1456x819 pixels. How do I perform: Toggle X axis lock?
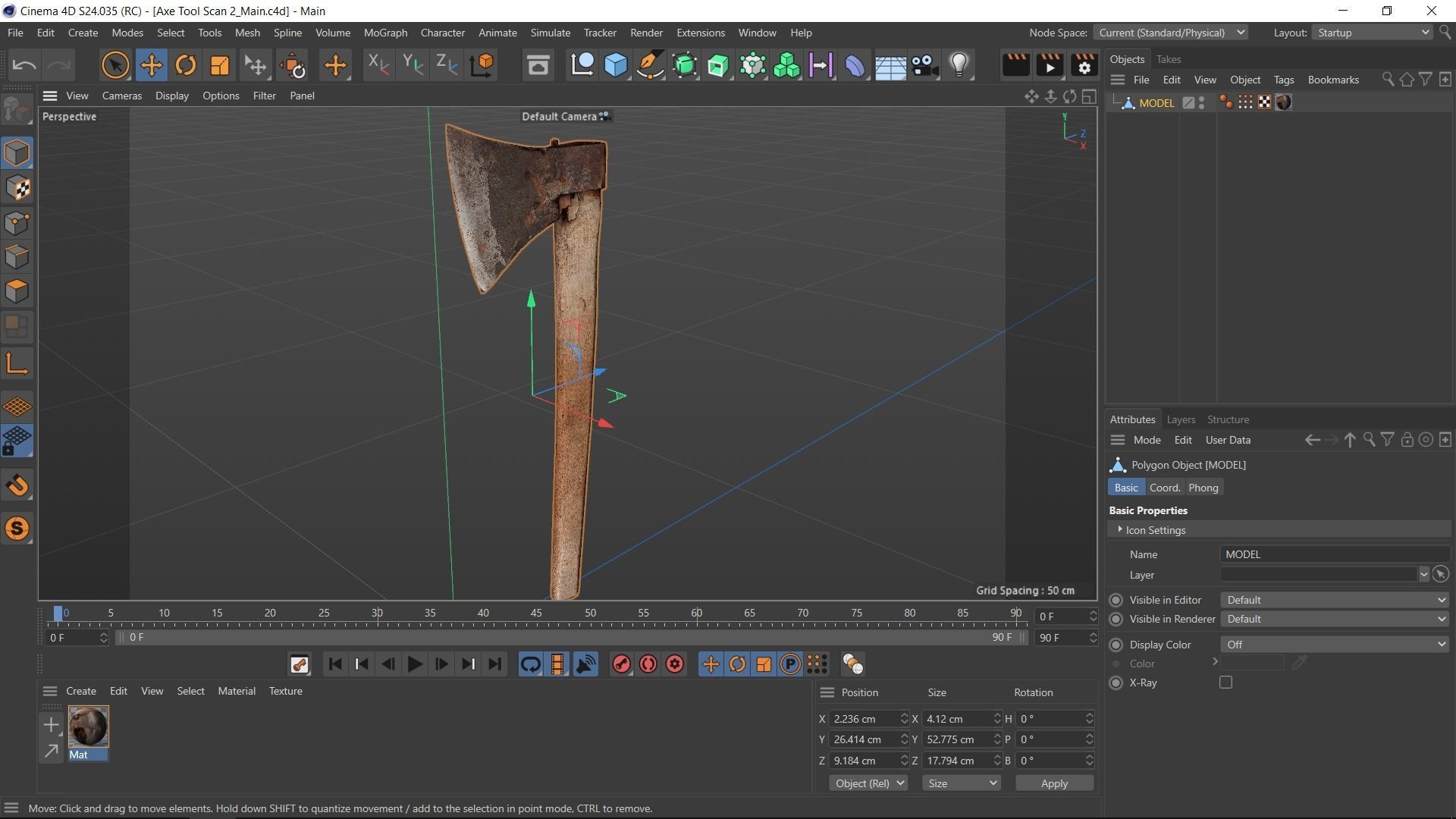[378, 65]
